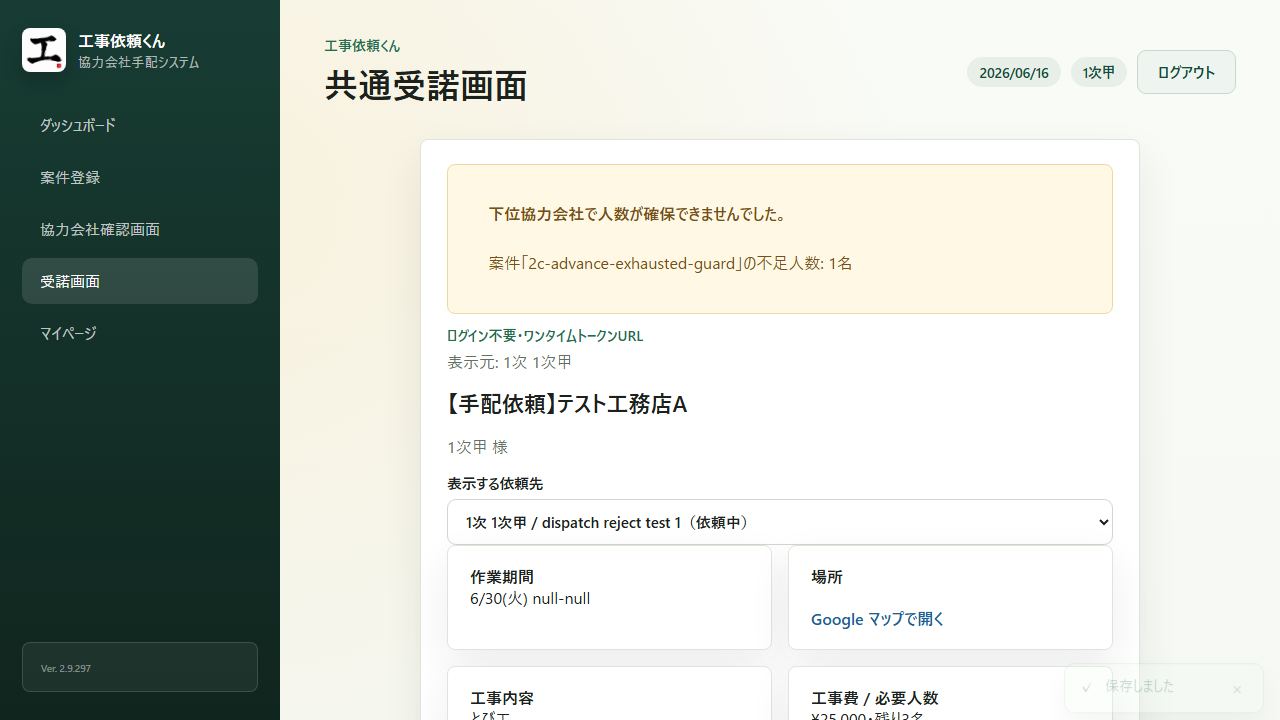
Task: Click the 工事費 / 必要人数 card title
Action: click(x=875, y=698)
